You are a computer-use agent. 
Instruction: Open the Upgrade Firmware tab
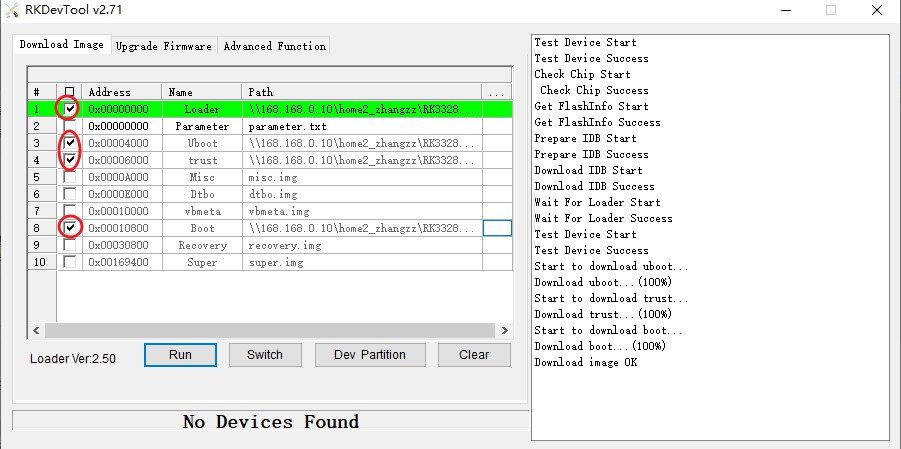164,47
